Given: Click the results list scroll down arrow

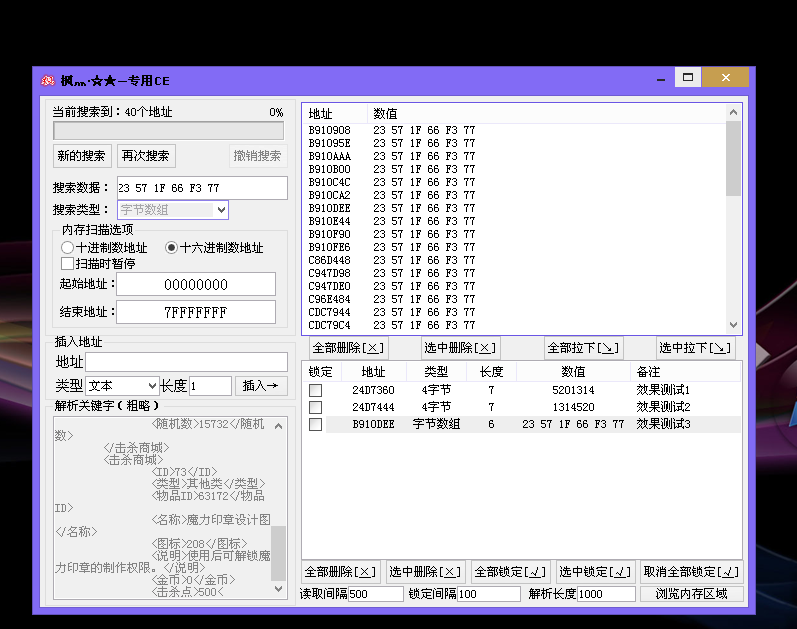Looking at the screenshot, I should coord(733,324).
